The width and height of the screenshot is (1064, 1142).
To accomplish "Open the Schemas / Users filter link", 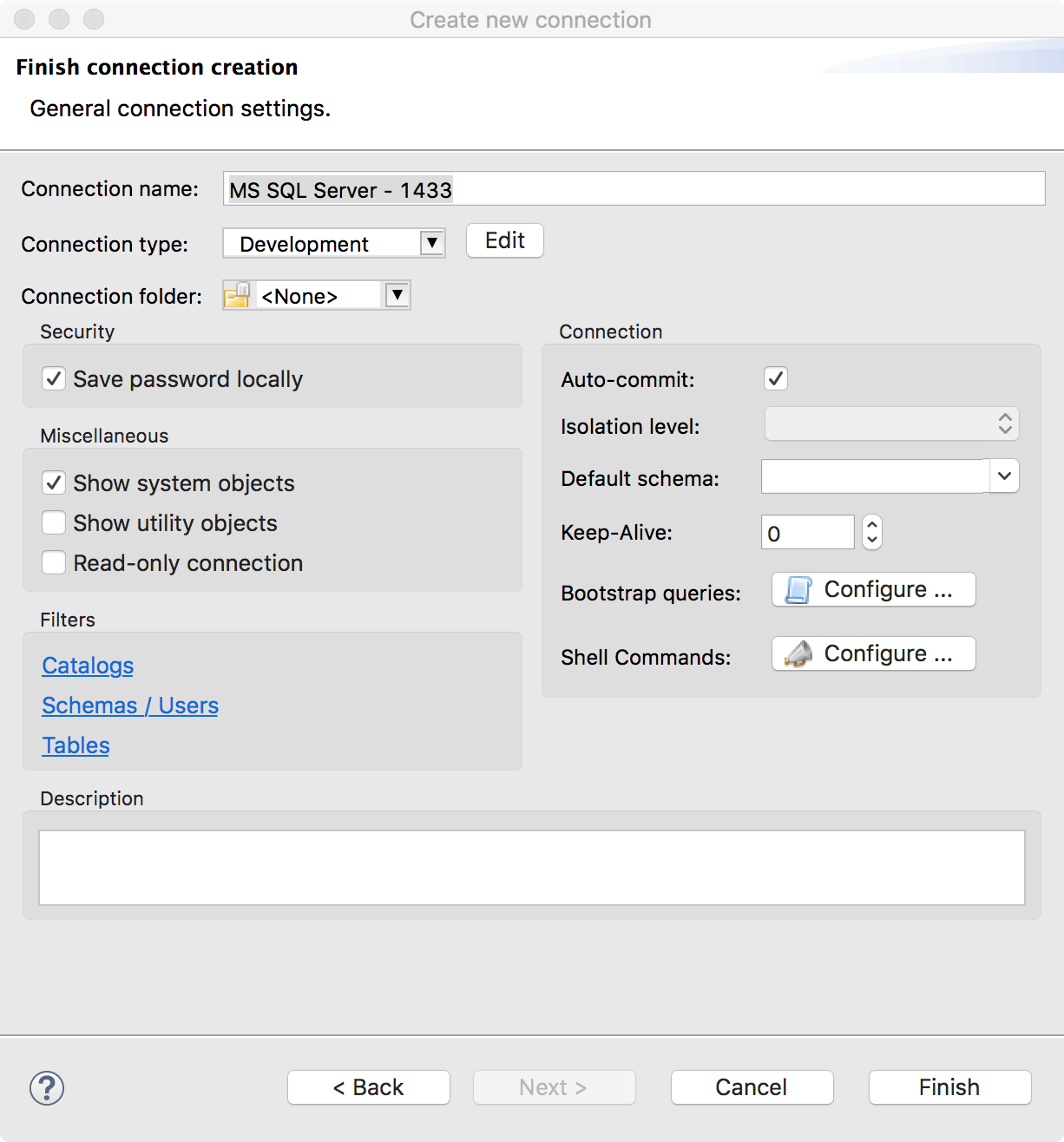I will pos(130,706).
